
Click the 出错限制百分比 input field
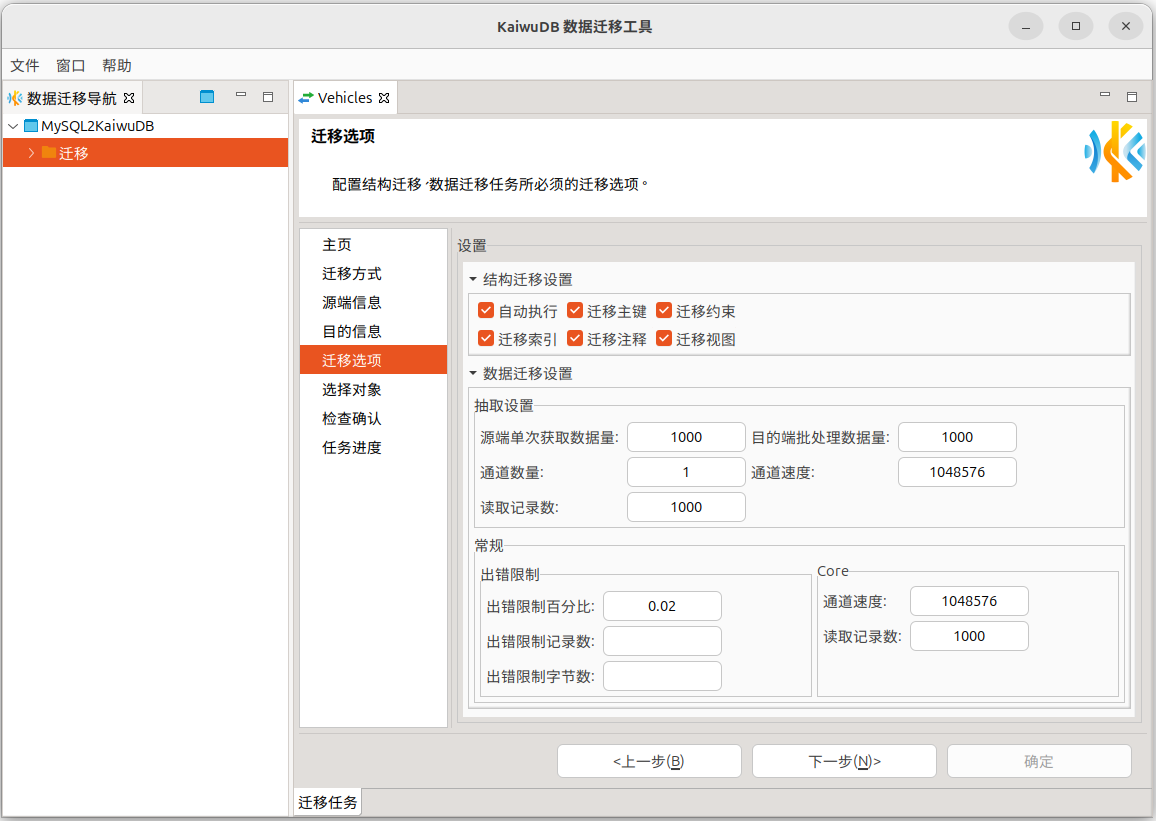coord(662,606)
